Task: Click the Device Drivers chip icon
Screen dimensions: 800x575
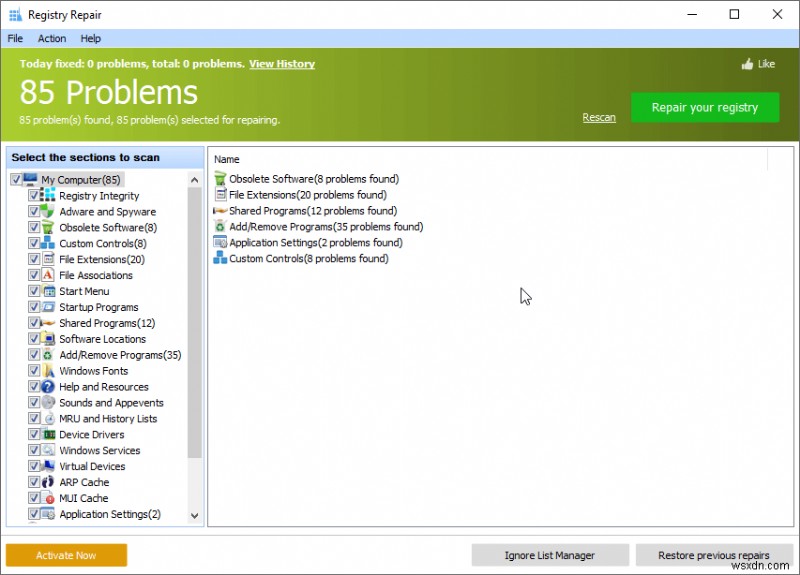Action: [47, 434]
